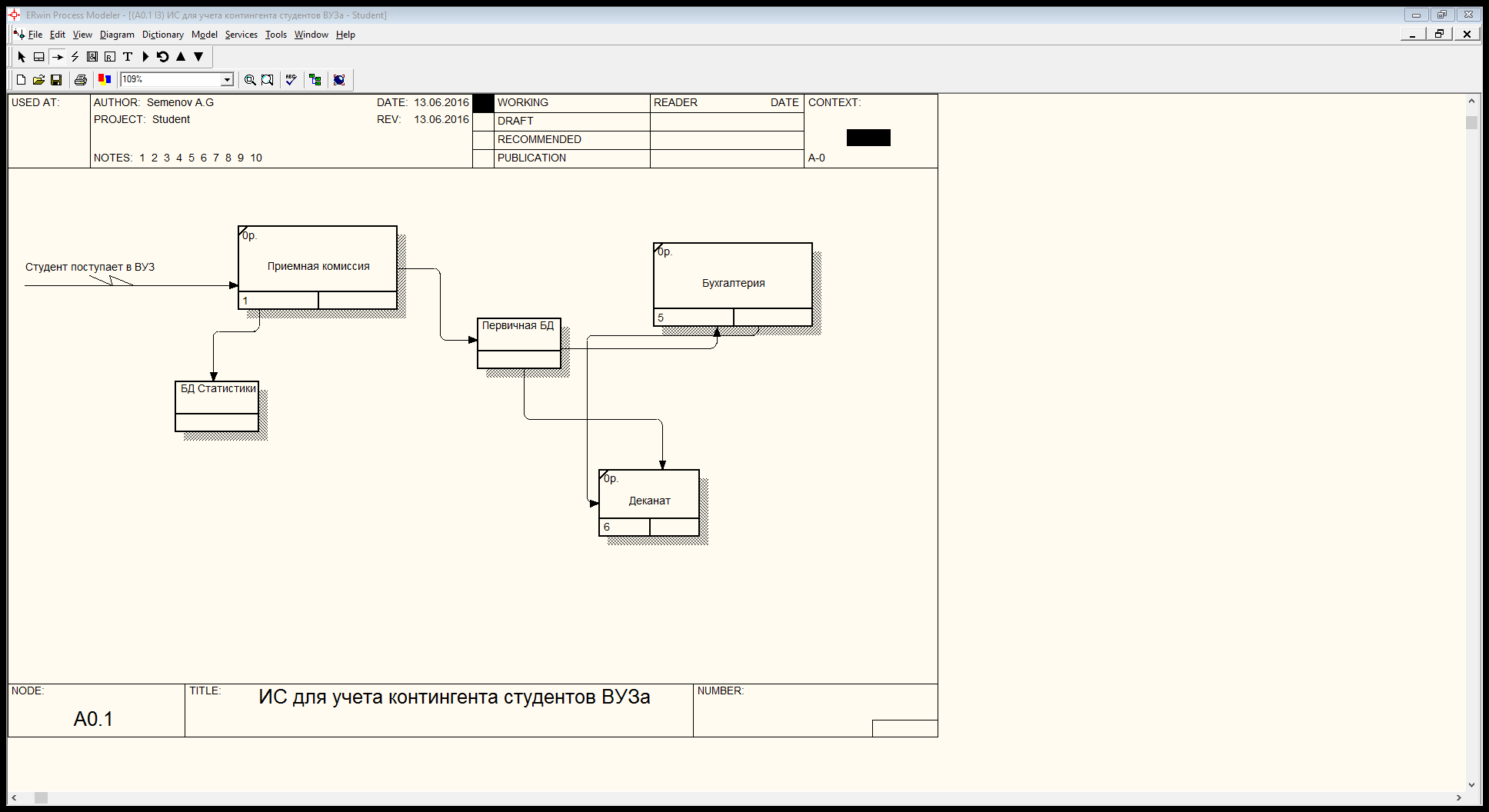Open the Diagram menu

[x=117, y=35]
